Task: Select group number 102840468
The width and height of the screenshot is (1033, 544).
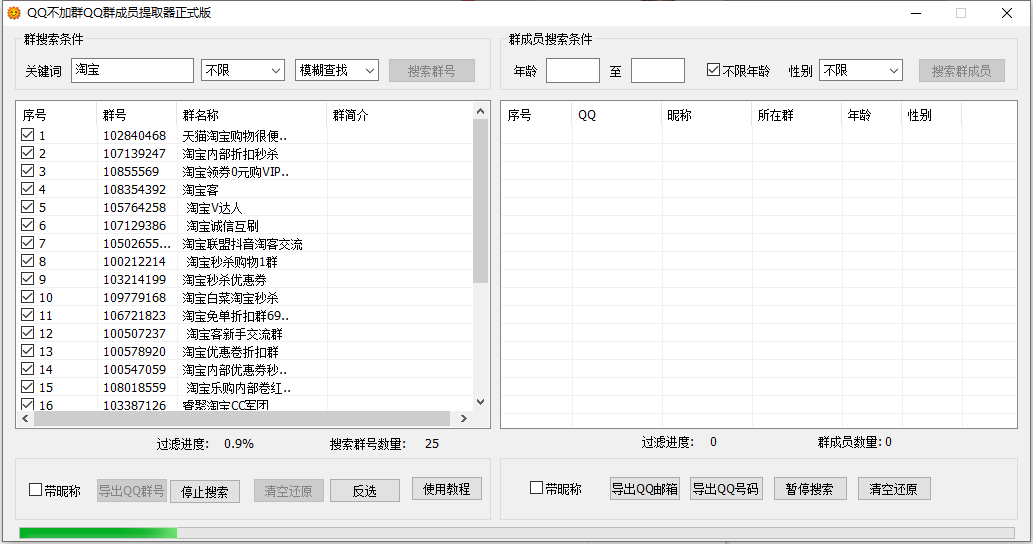Action: pos(134,136)
